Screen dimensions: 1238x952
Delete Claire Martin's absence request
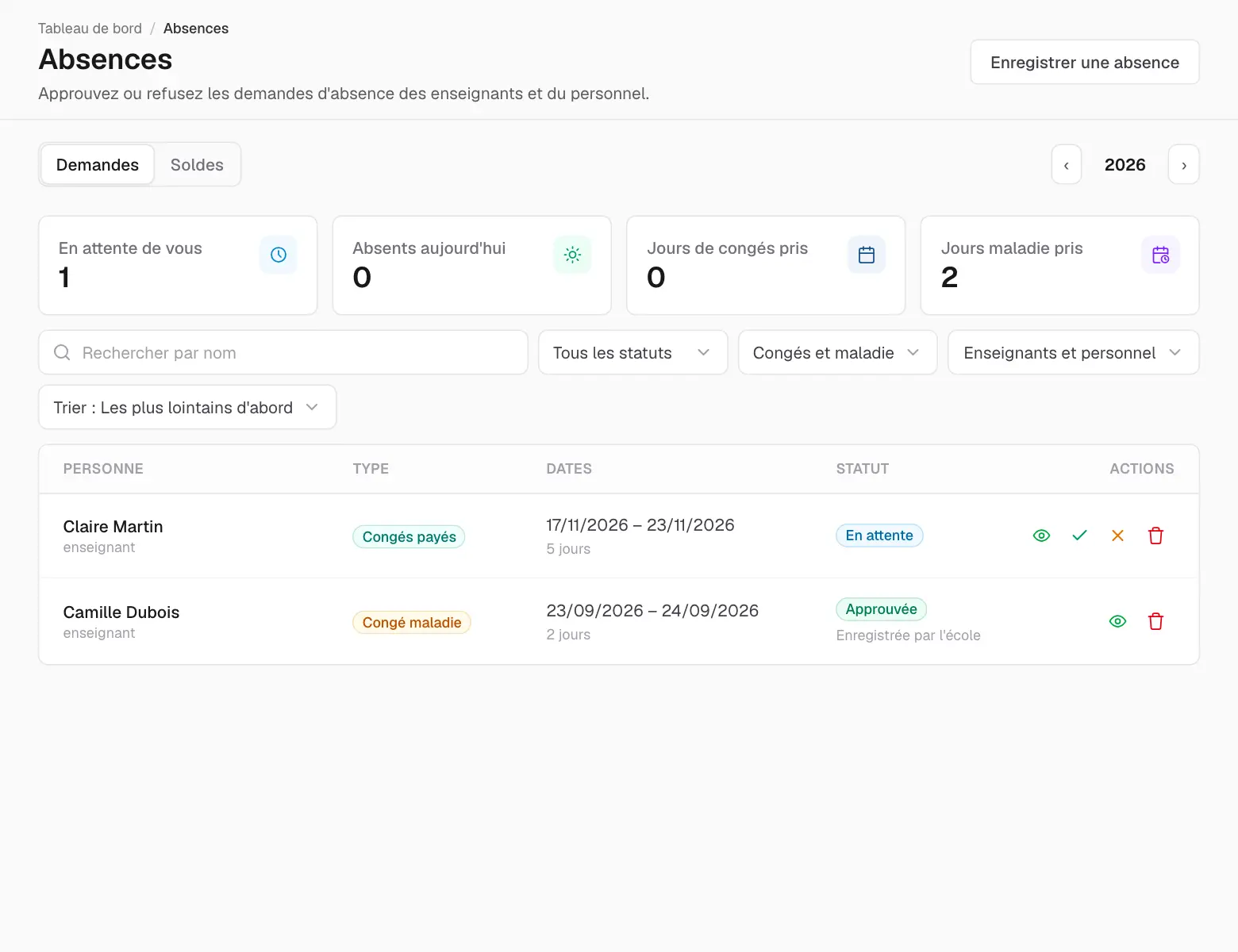point(1155,535)
